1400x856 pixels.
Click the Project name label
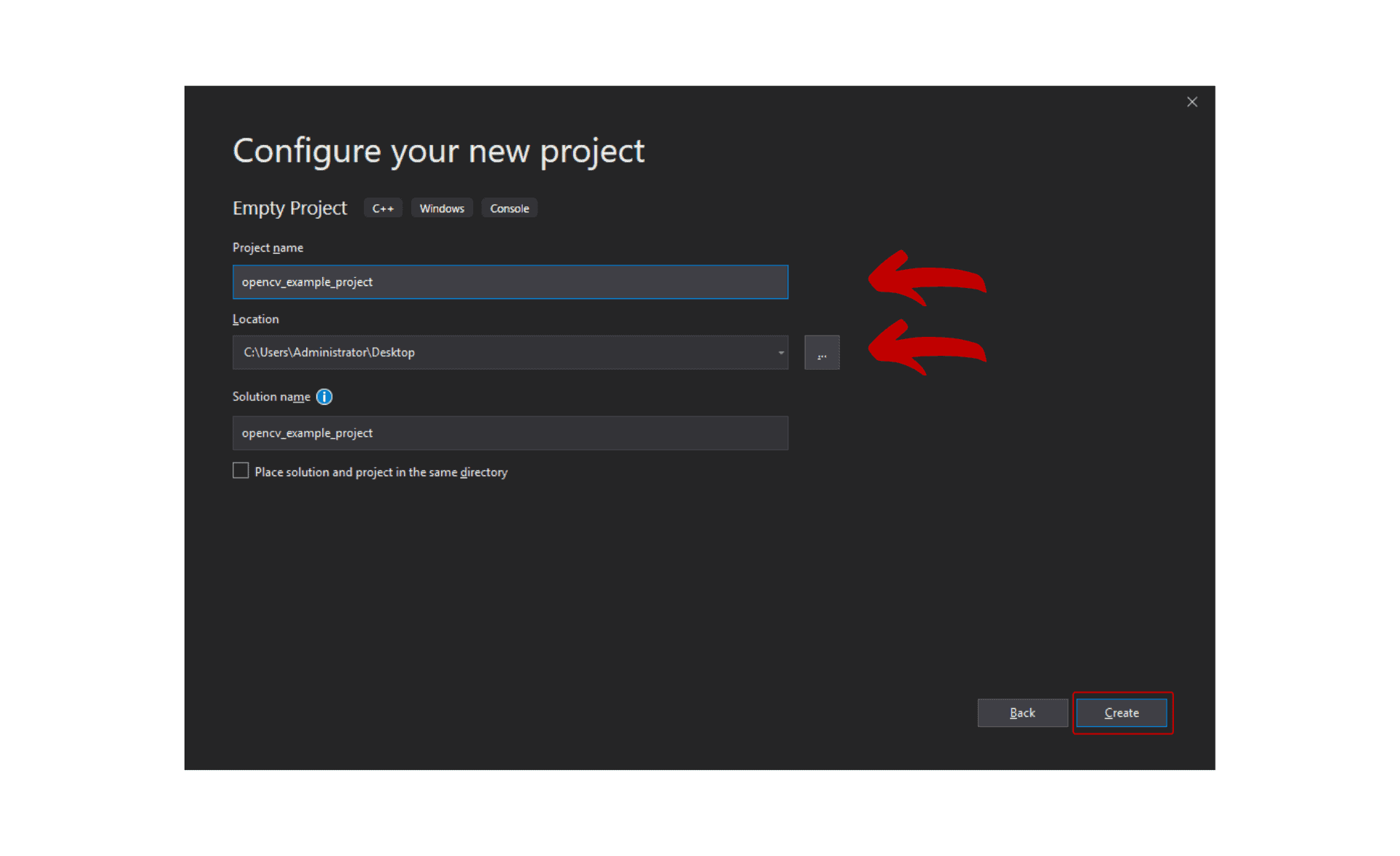(268, 248)
